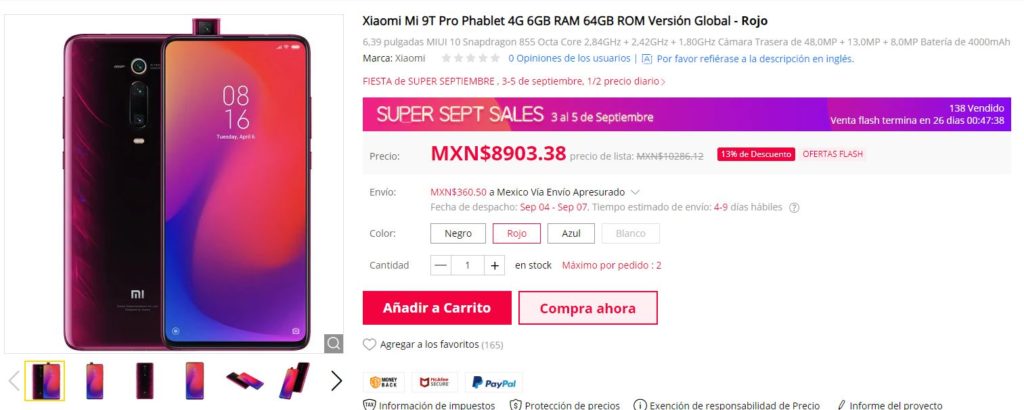The width and height of the screenshot is (1024, 410).
Task: Click the Money Back guarantee badge
Action: tap(384, 383)
